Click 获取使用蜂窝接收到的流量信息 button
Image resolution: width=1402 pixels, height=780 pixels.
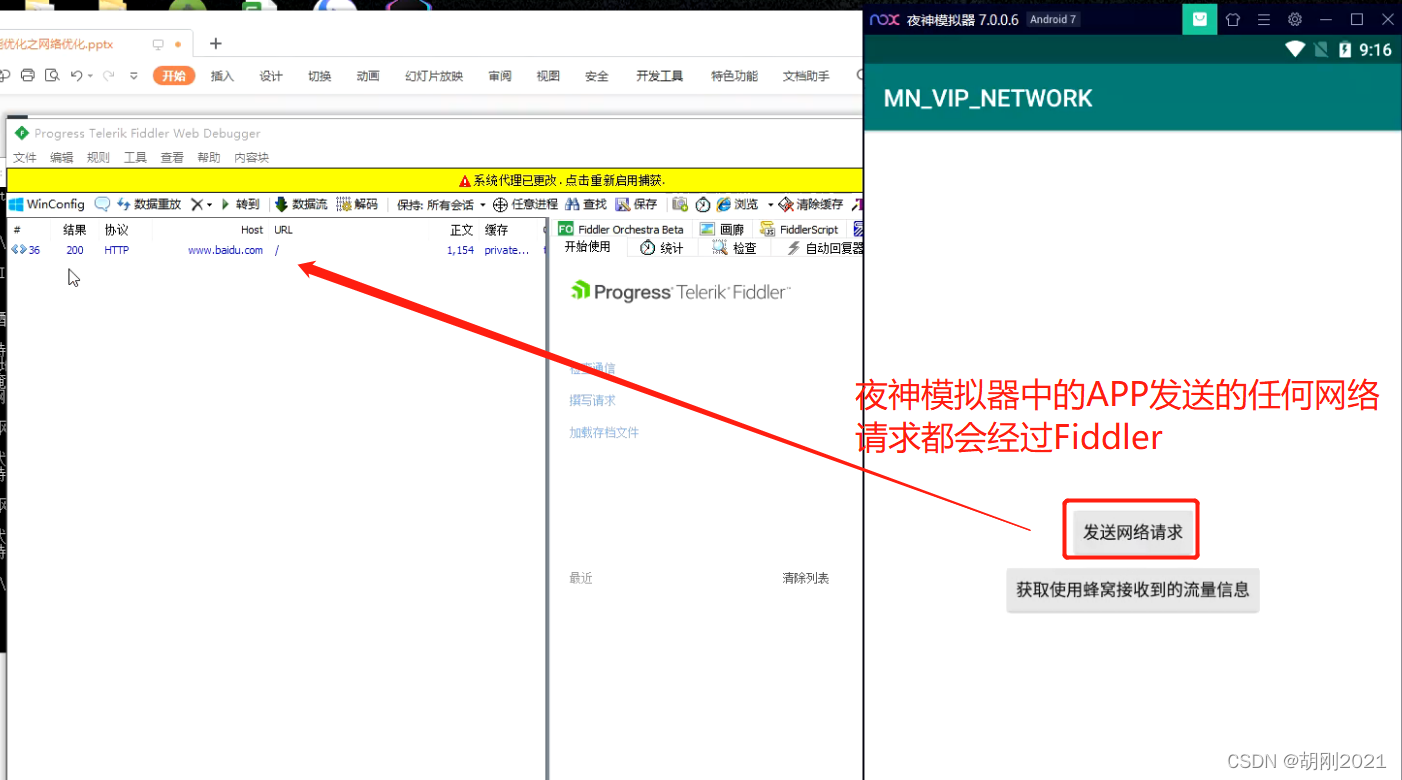pos(1133,590)
